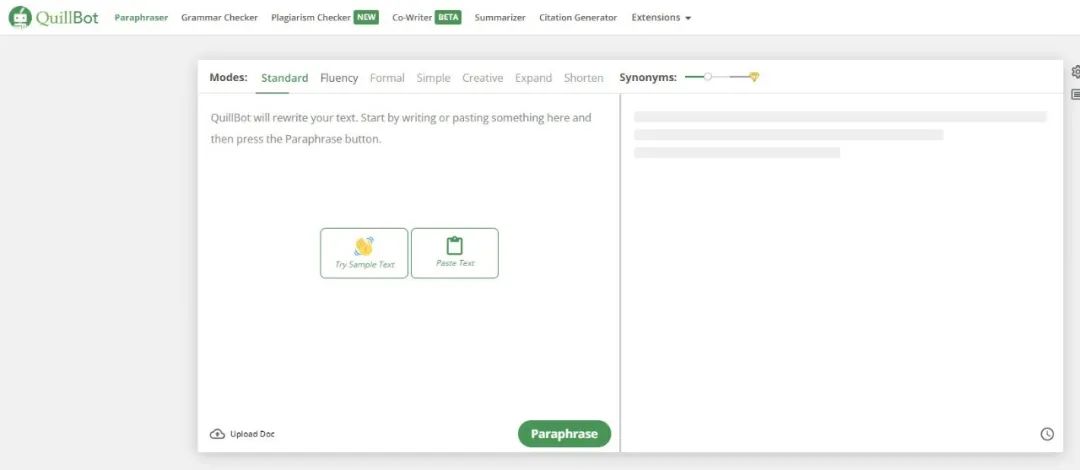1080x470 pixels.
Task: Click the Synonyms slider handle
Action: 707,77
